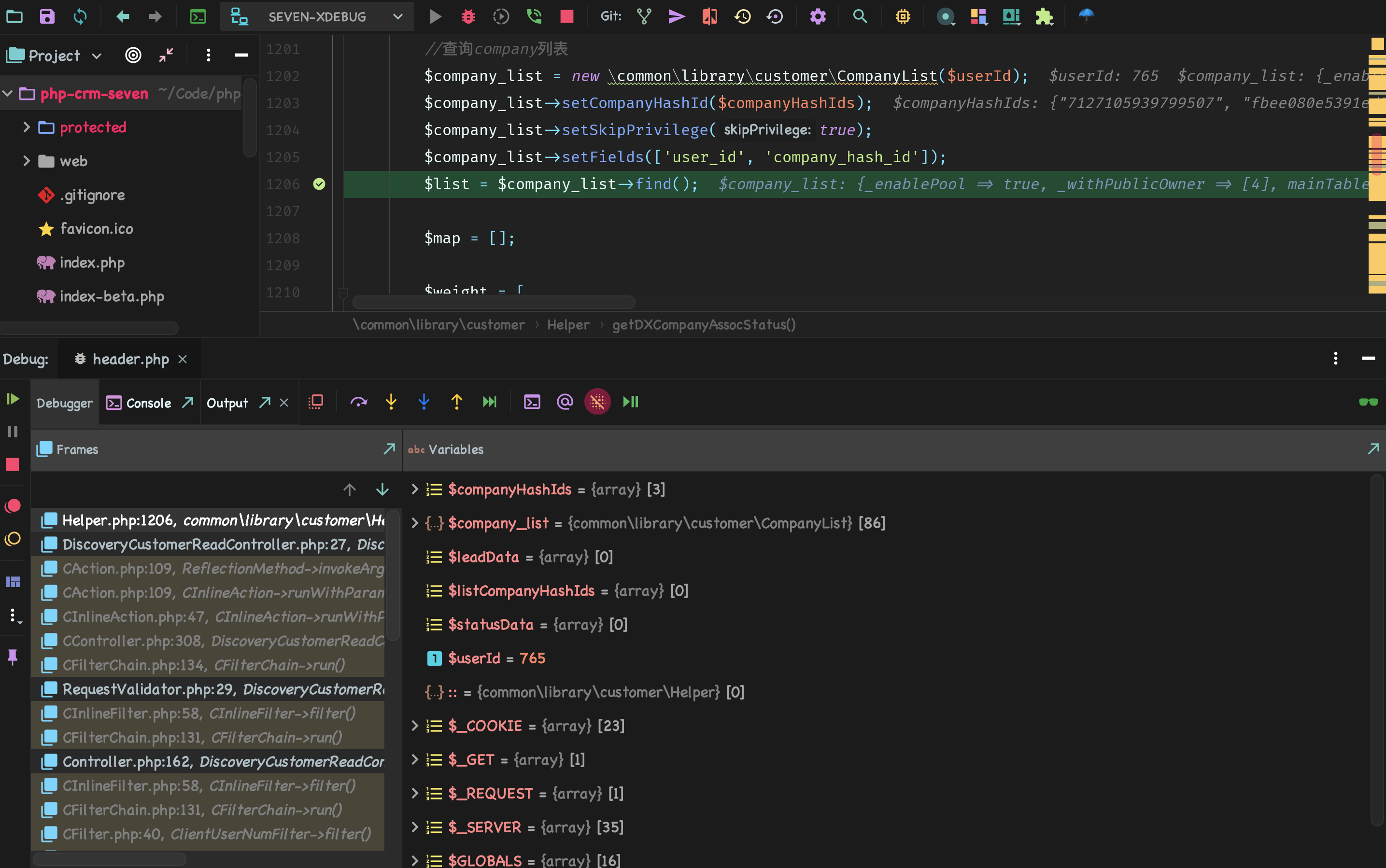Toggle the Mute Breakpoints icon
The height and width of the screenshot is (868, 1386).
click(13, 539)
